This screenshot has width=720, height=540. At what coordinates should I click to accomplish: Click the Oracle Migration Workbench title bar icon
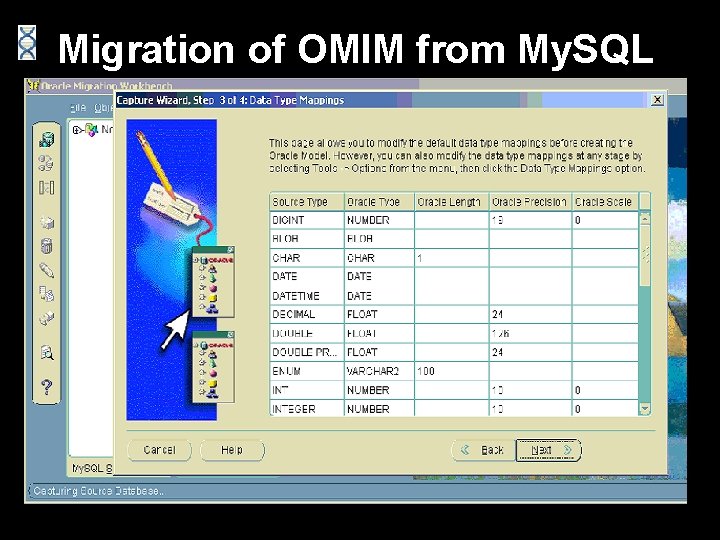(33, 86)
